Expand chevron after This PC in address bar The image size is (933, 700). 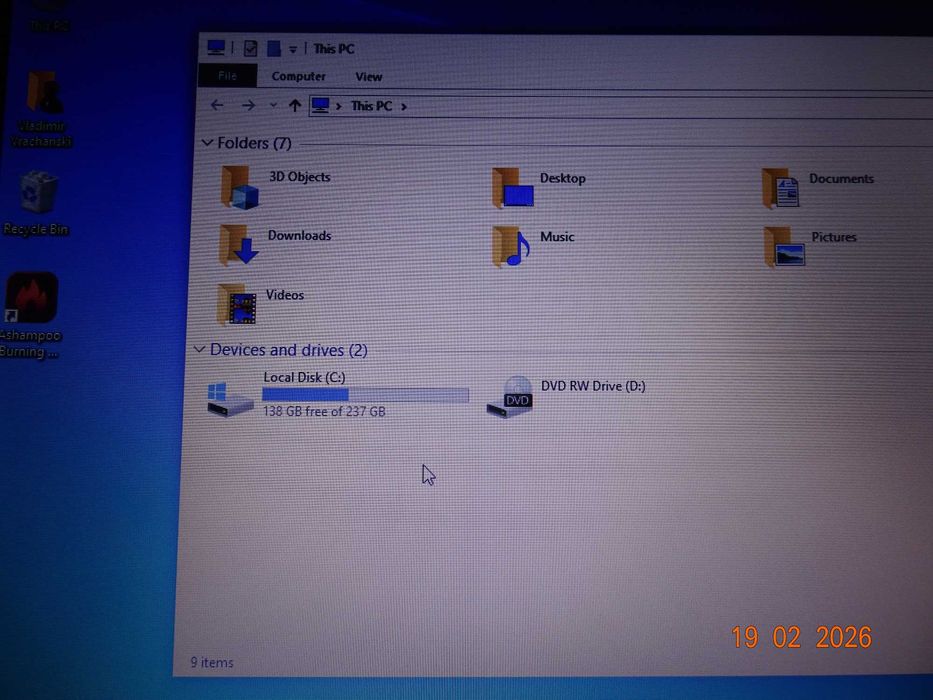(x=404, y=107)
